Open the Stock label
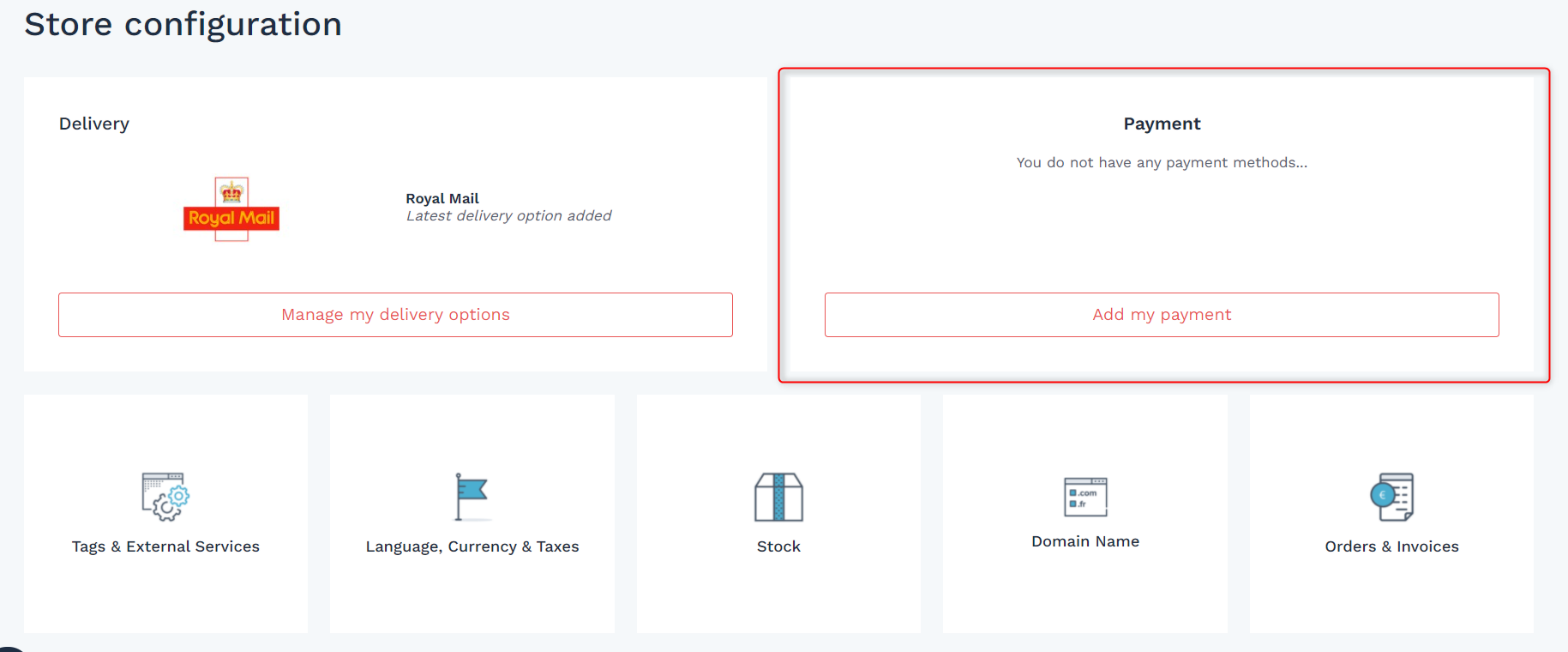The height and width of the screenshot is (652, 1568). click(x=778, y=546)
